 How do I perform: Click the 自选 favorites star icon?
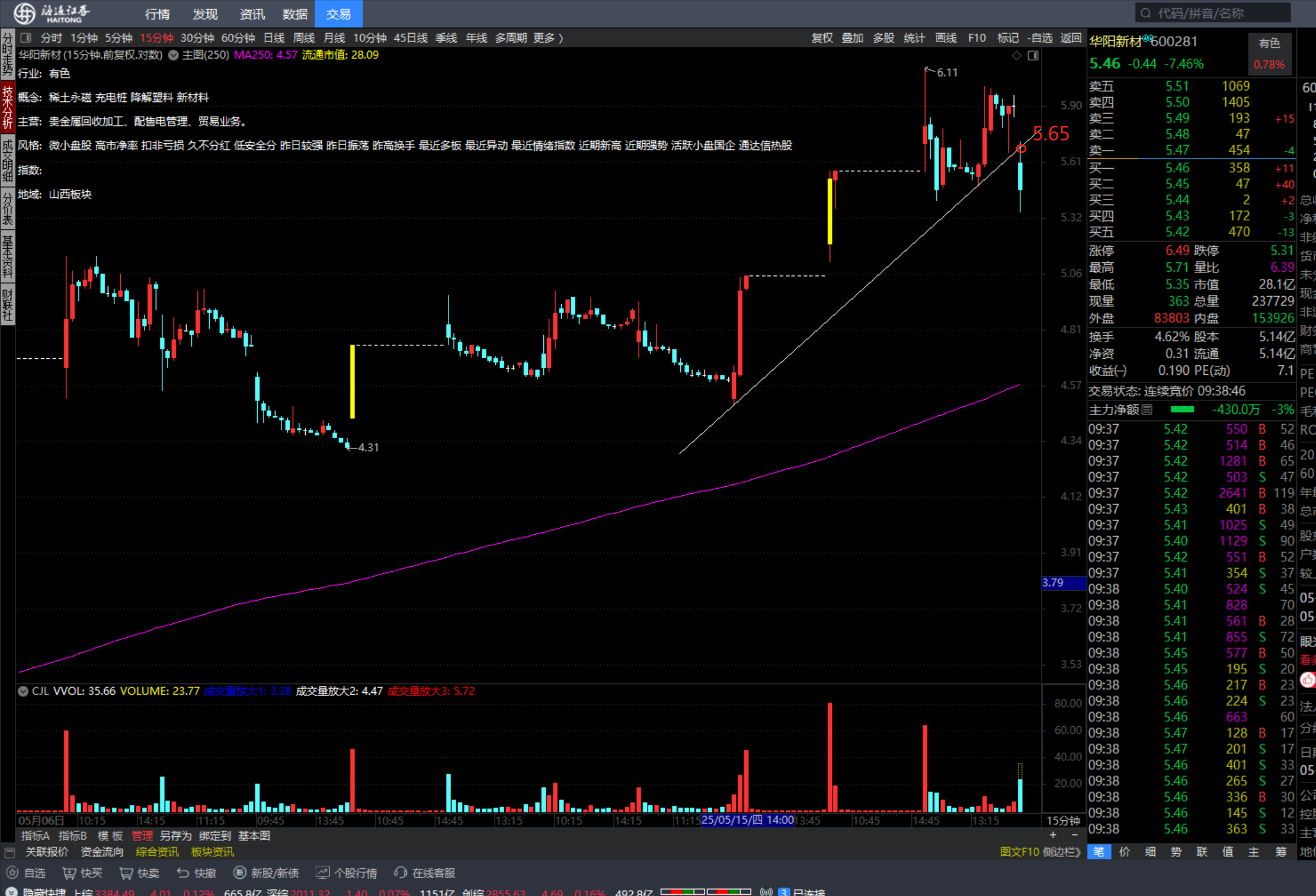pos(12,873)
